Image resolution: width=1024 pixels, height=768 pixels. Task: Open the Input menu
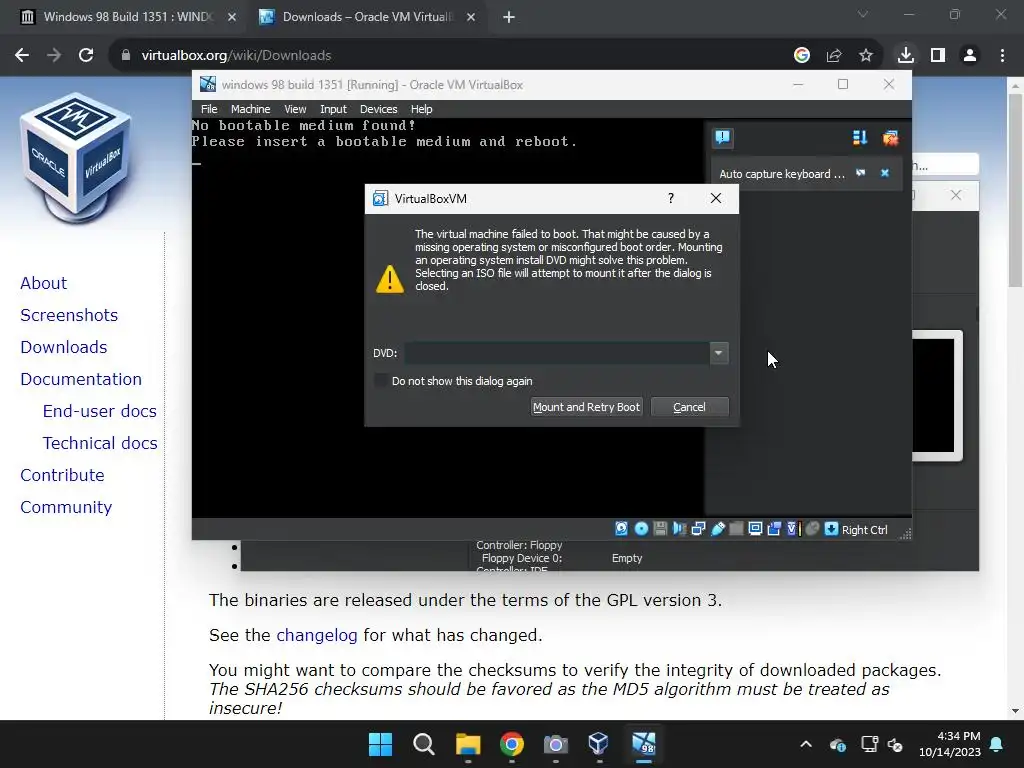(333, 109)
